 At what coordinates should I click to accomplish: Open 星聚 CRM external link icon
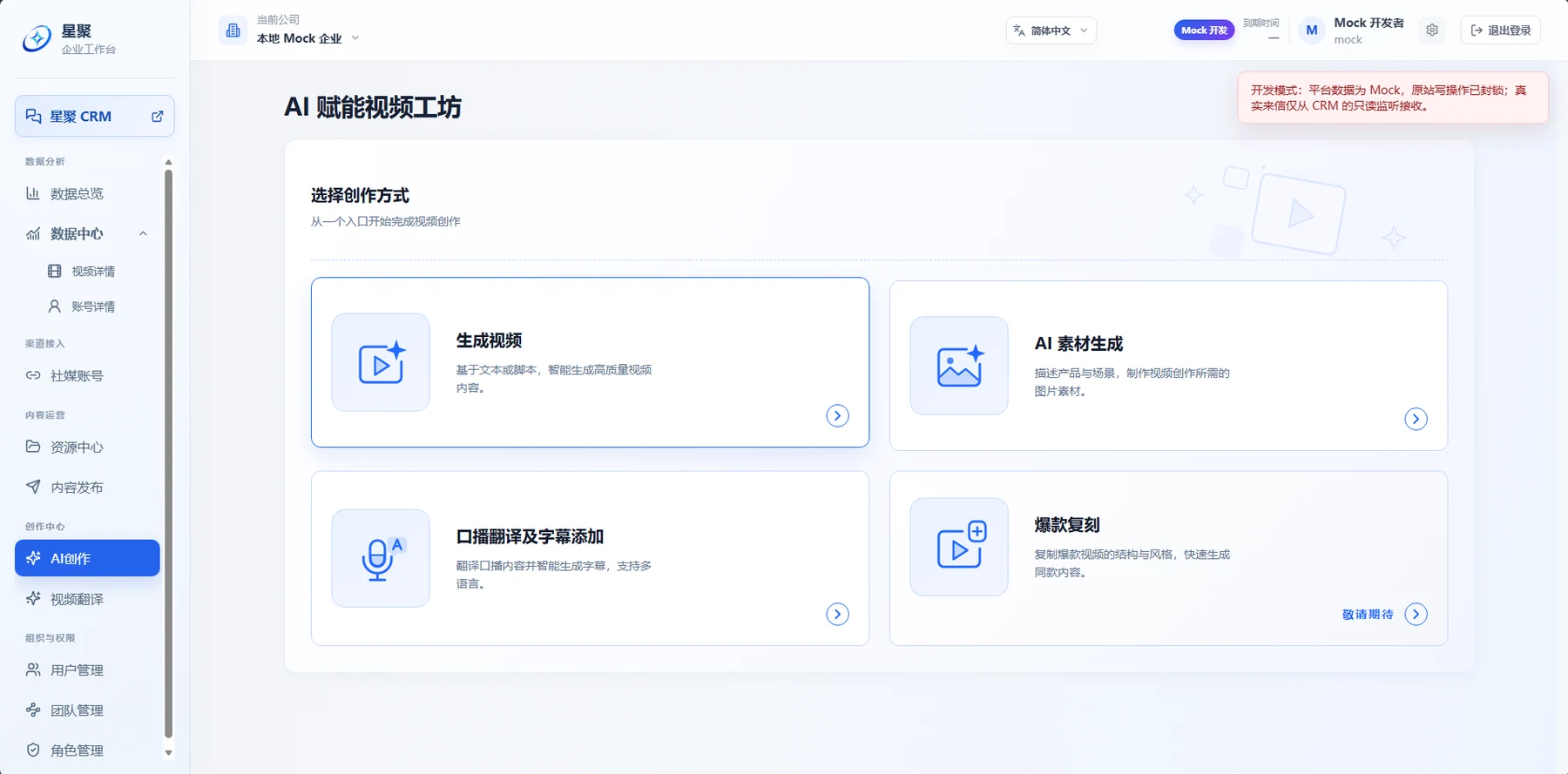158,117
